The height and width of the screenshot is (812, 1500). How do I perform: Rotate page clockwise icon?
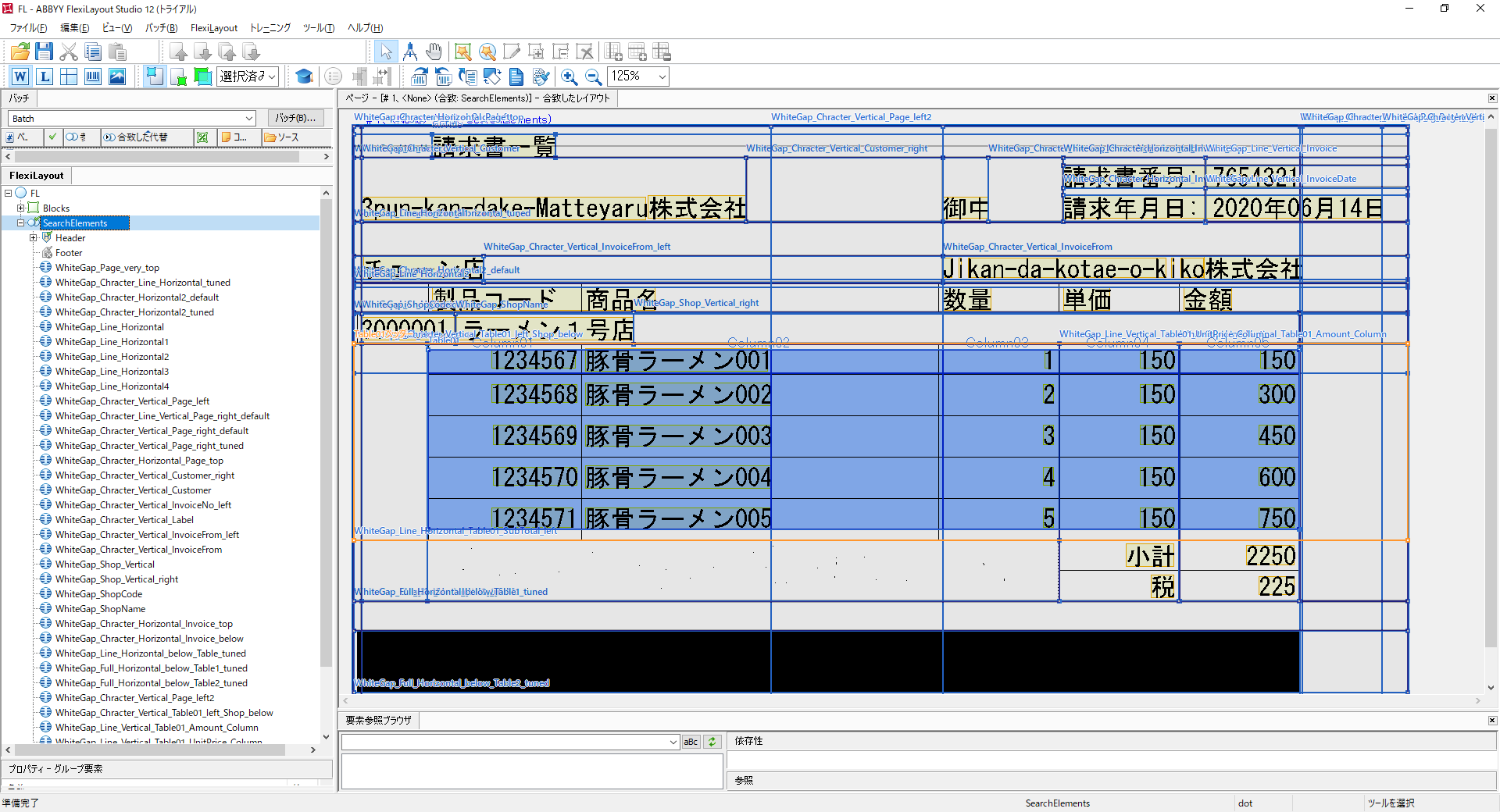[x=420, y=76]
